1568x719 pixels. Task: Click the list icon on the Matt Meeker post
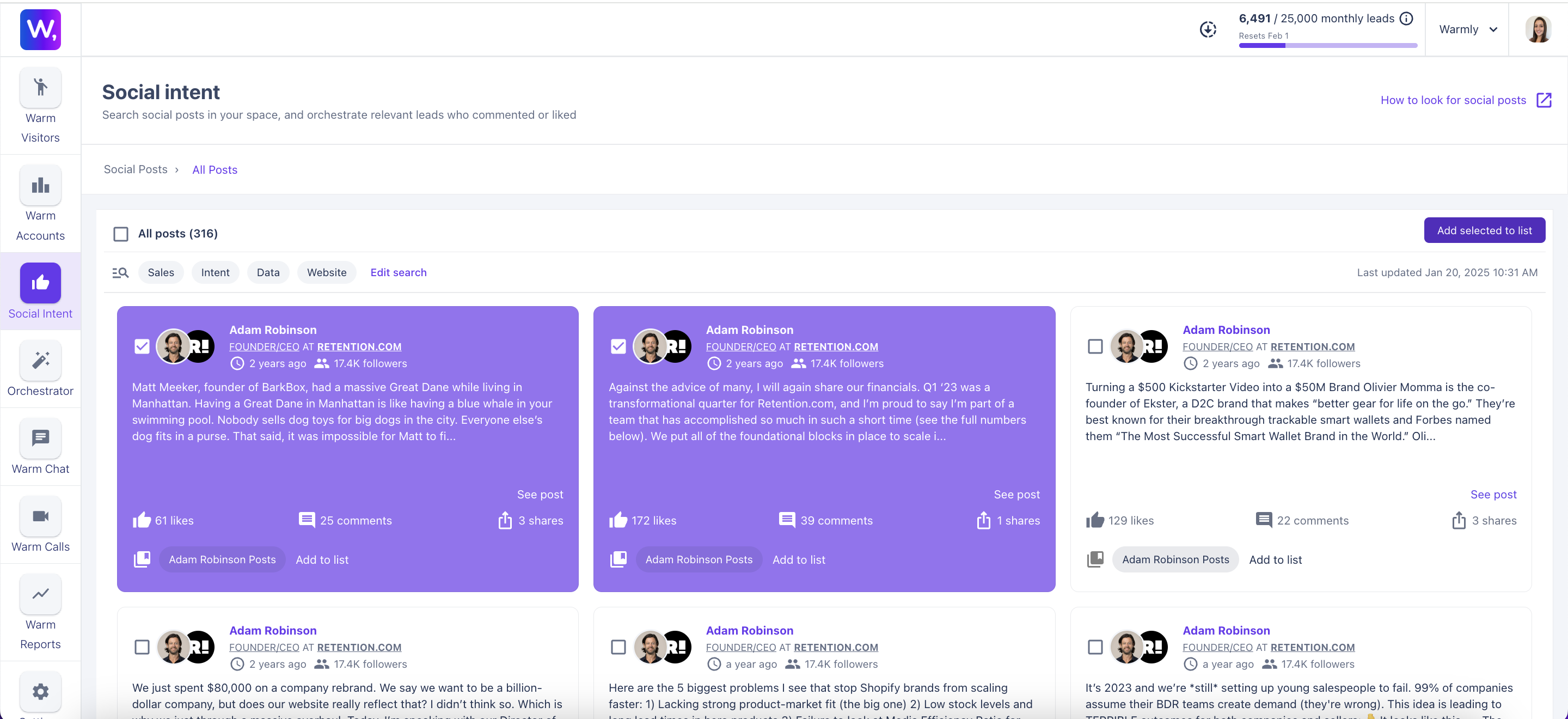(x=142, y=559)
